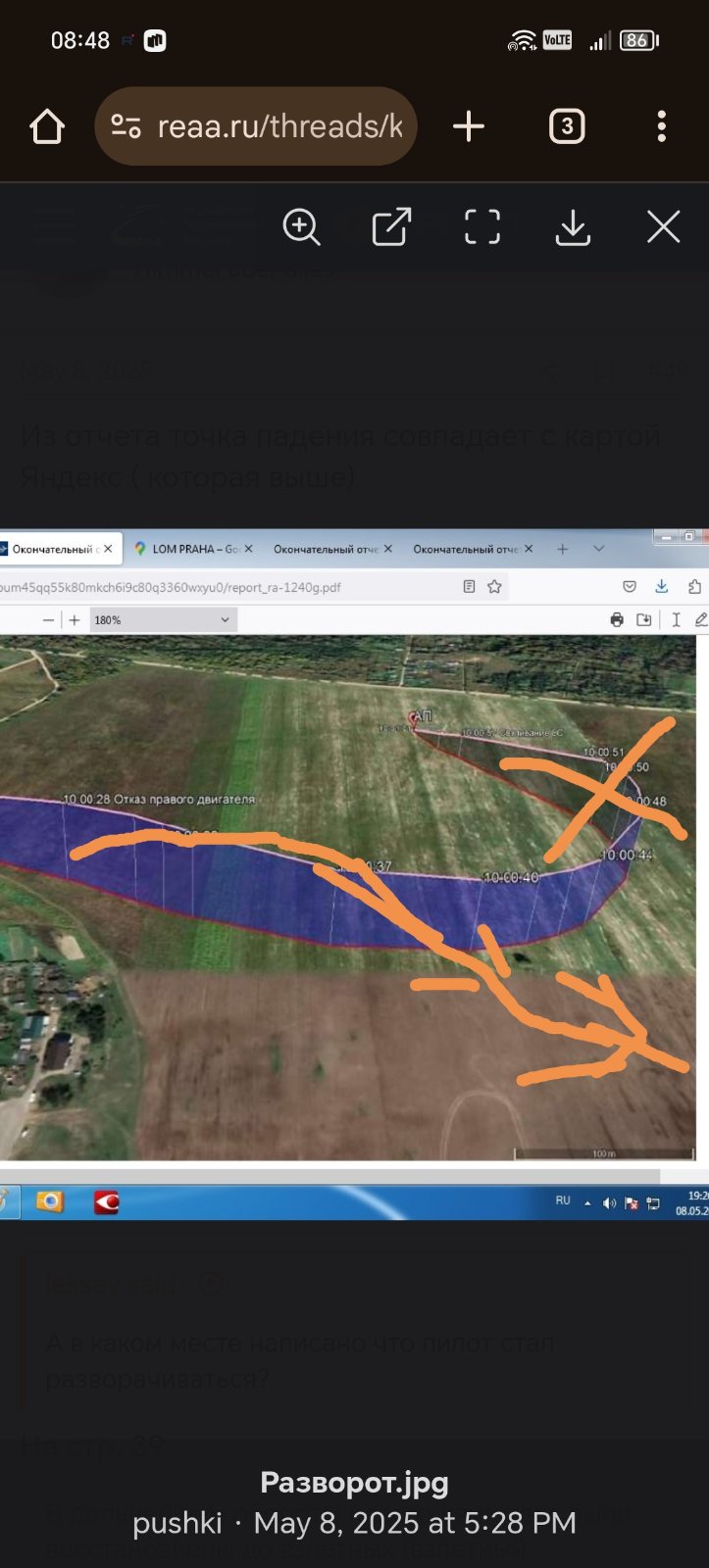
Task: Toggle reader view icon in URL bar
Action: [x=469, y=586]
